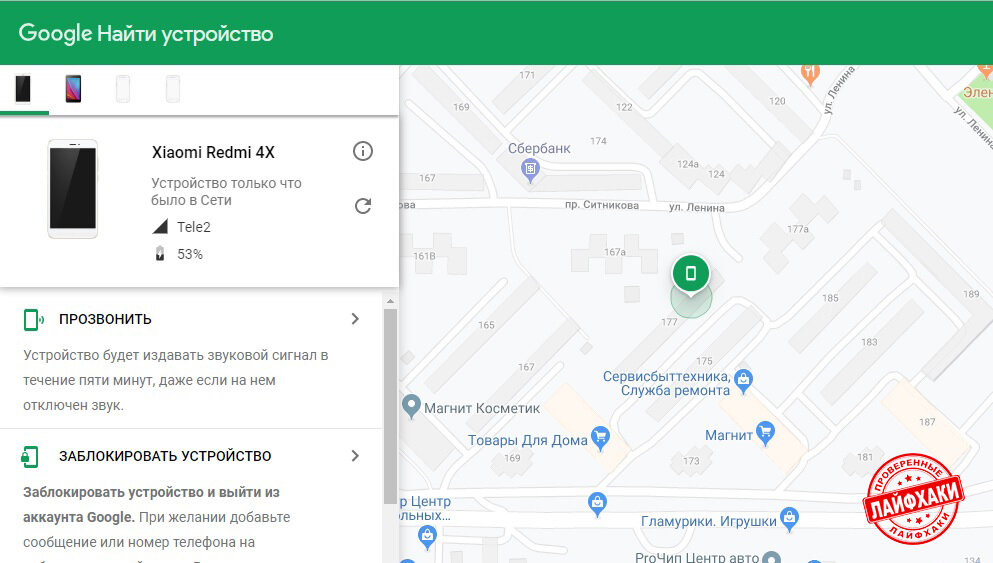Click the shopping bag pin left of Гламурики

pos(597,503)
